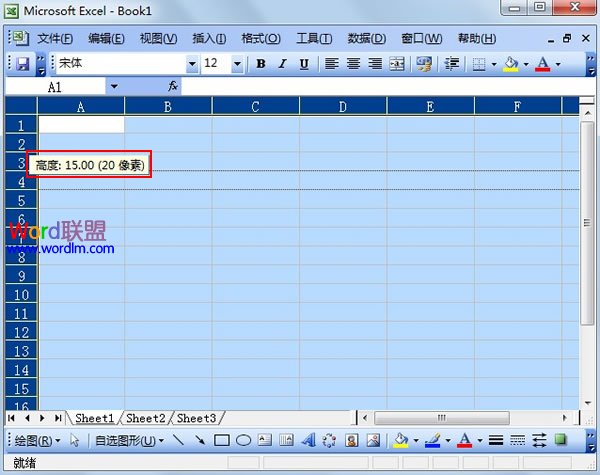Image resolution: width=600 pixels, height=475 pixels.
Task: Insert picture from file
Action: point(373,441)
